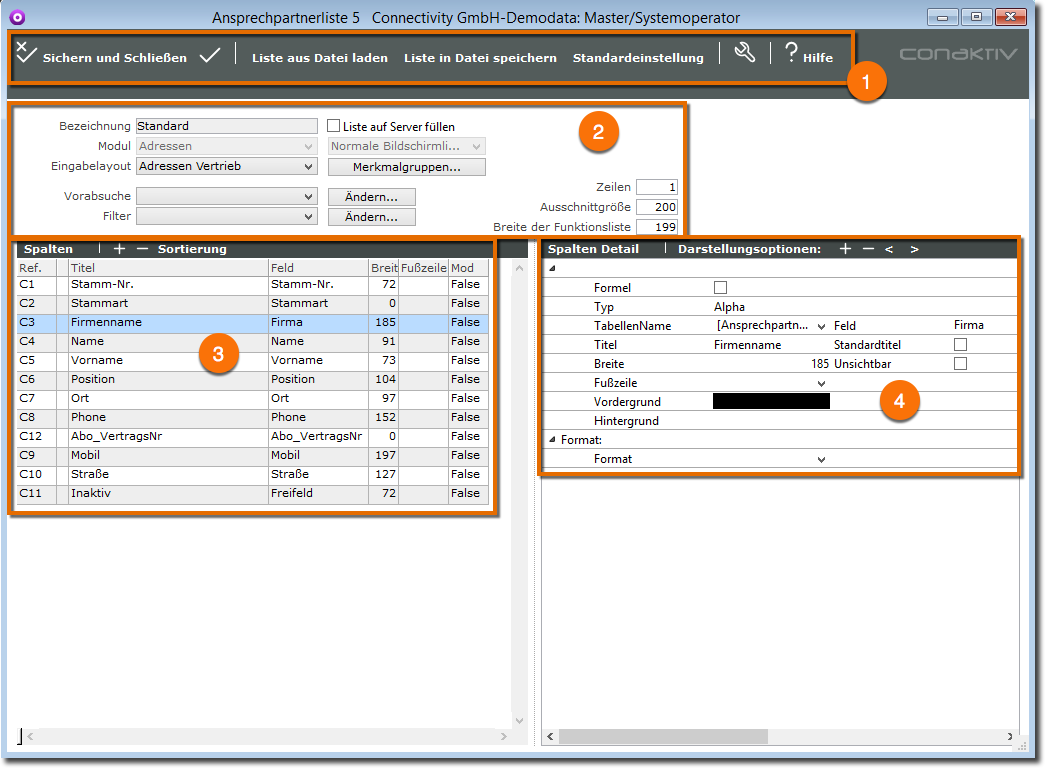The height and width of the screenshot is (768, 1045).
Task: Enable Liste auf Server füllen checkbox
Action: [x=335, y=126]
